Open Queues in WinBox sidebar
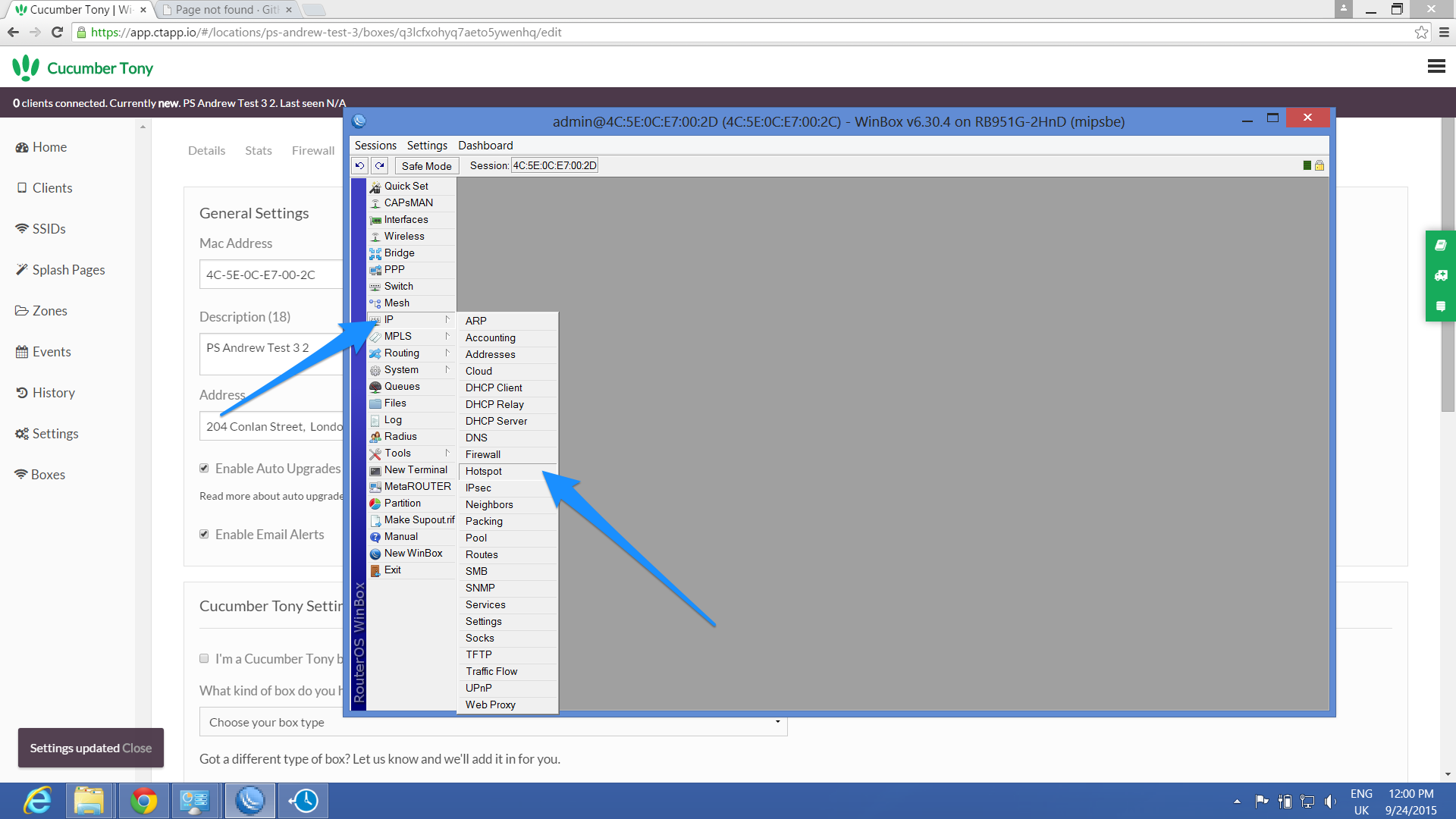The width and height of the screenshot is (1456, 819). [x=412, y=386]
